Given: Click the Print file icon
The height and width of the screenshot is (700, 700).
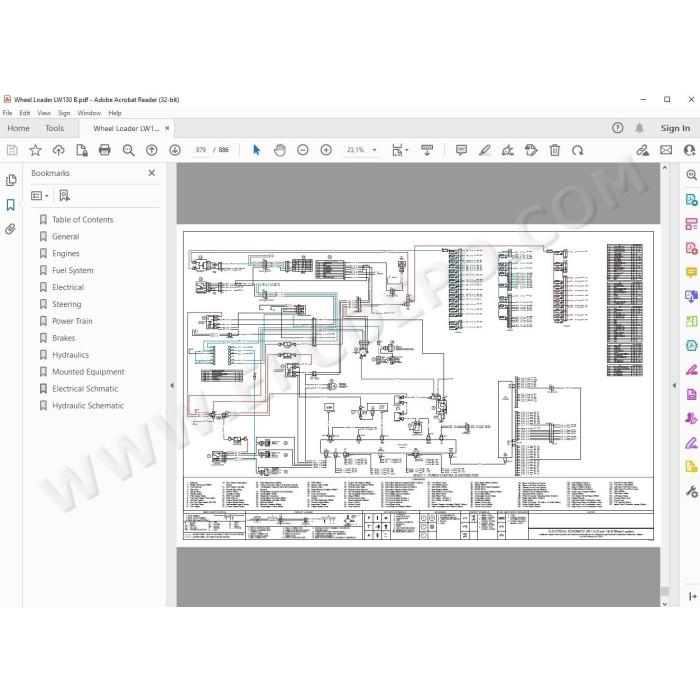Looking at the screenshot, I should pos(104,150).
